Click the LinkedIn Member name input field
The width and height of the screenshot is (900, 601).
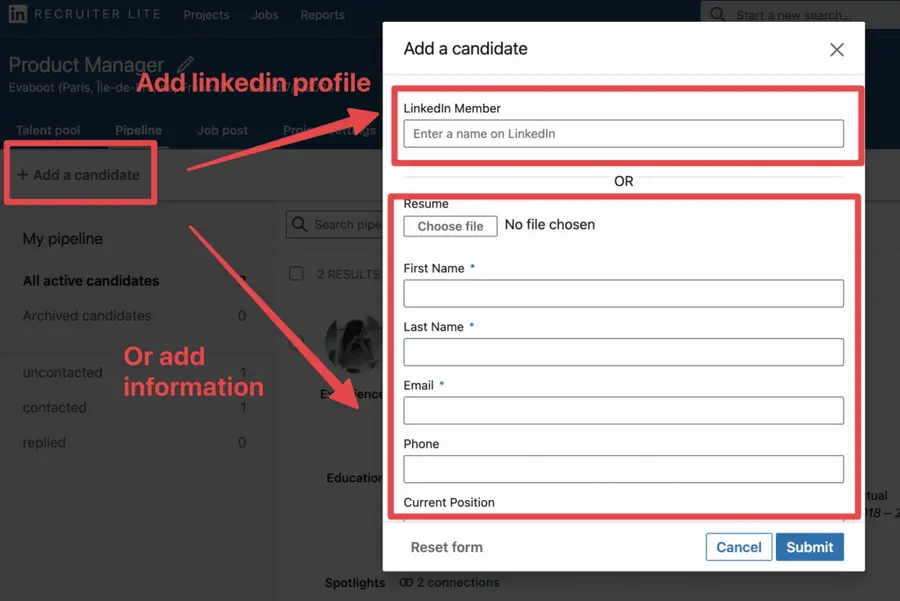point(623,132)
